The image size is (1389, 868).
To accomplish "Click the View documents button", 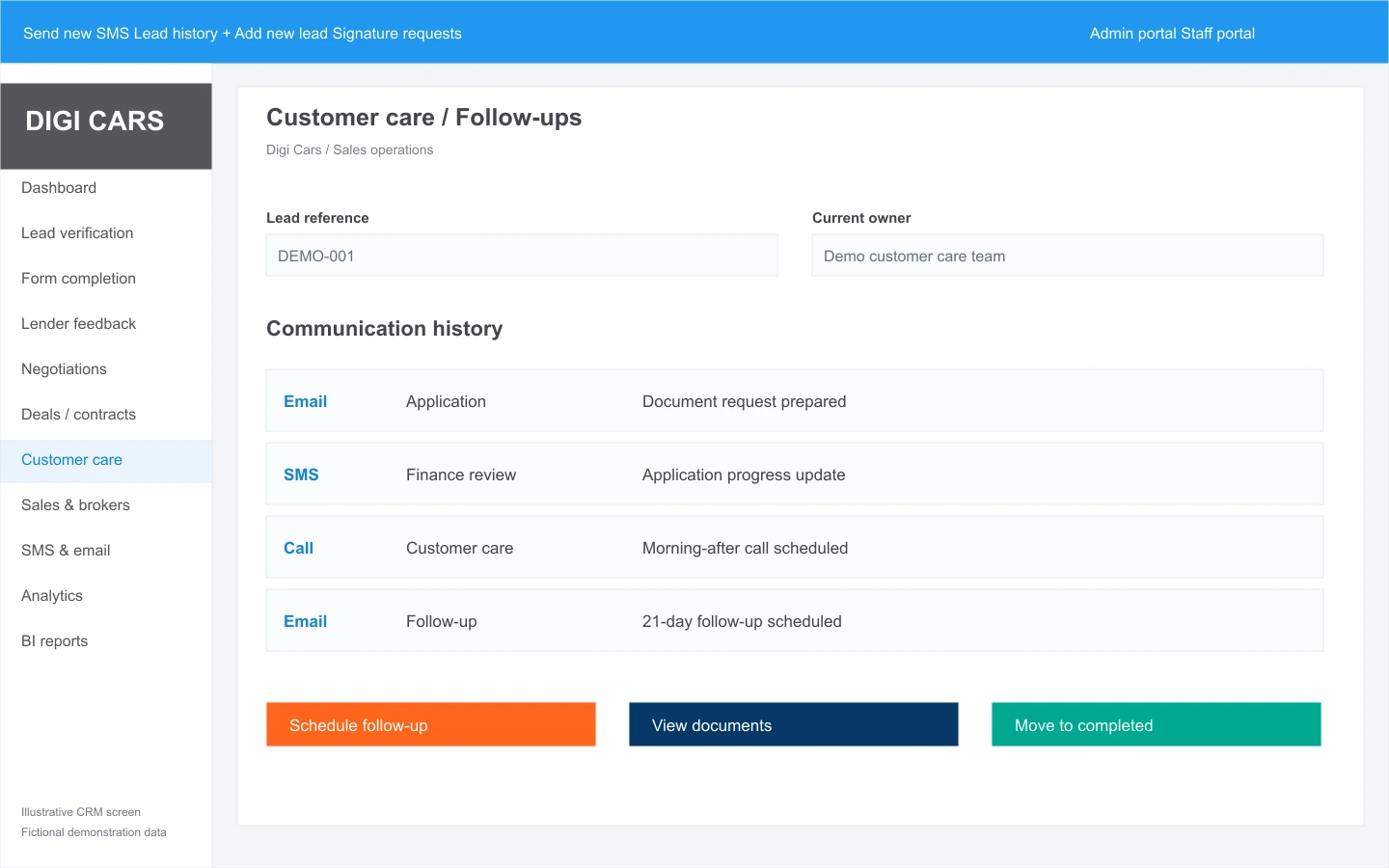I will 794,724.
